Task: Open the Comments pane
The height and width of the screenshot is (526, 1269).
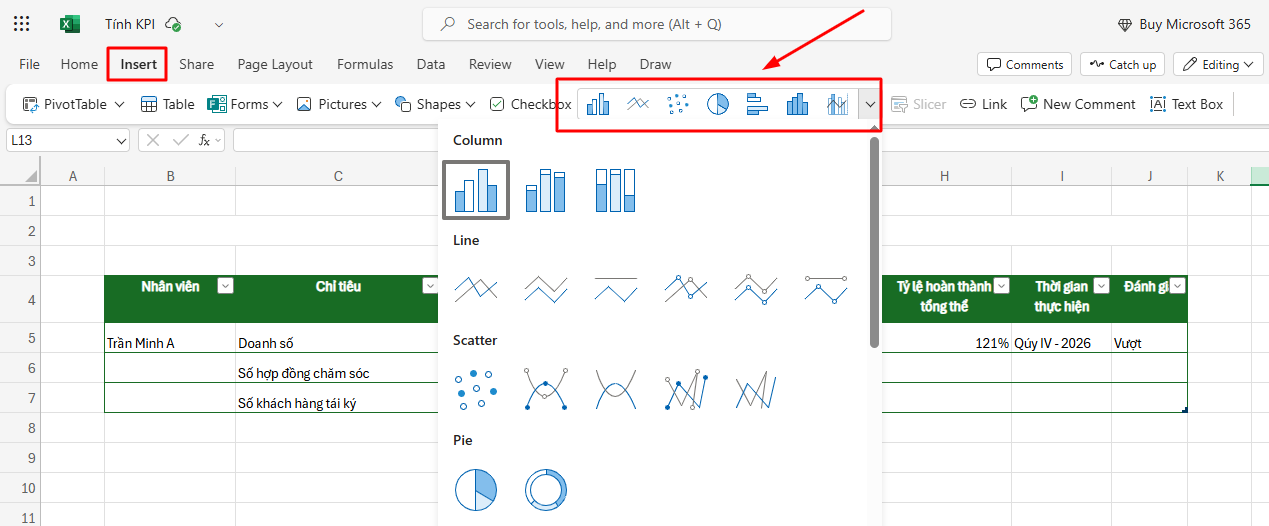Action: click(1024, 64)
